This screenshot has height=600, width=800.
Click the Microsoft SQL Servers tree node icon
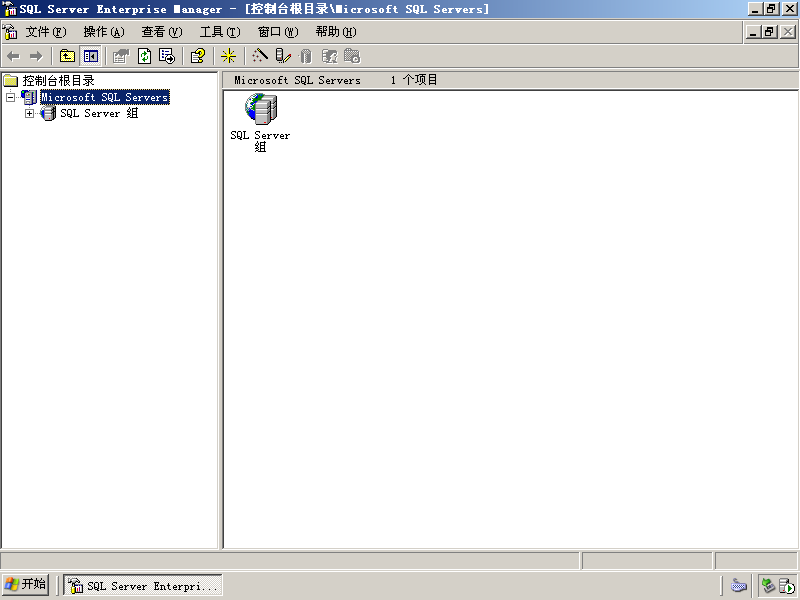29,97
